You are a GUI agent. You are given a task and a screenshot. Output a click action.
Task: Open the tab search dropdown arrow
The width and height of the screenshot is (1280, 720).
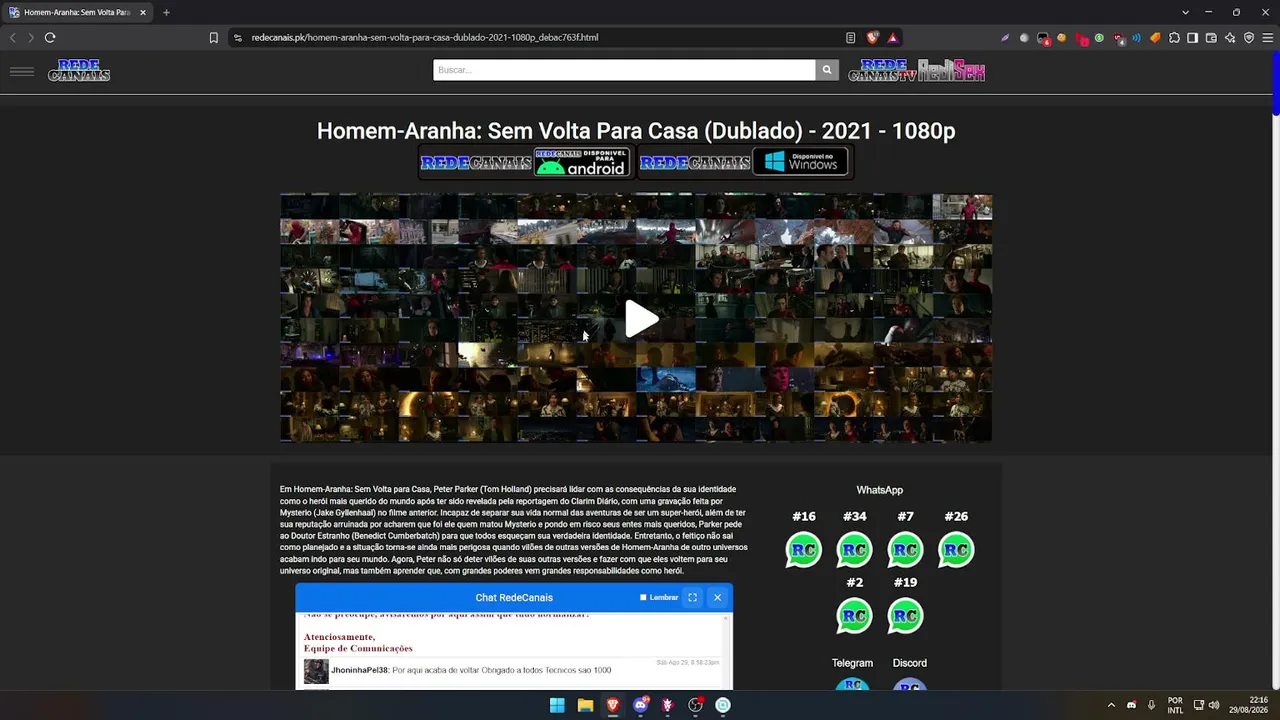pos(1185,13)
